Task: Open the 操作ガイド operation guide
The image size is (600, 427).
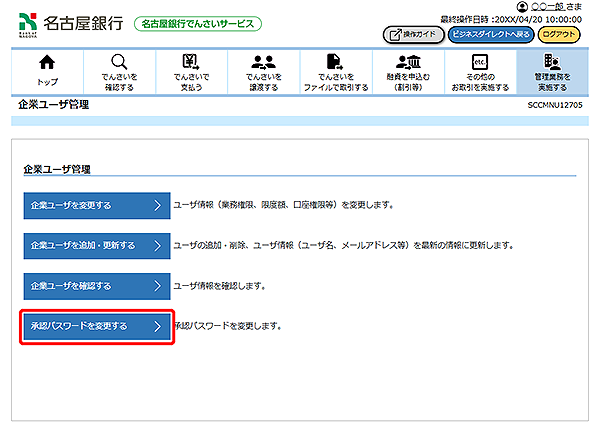Action: [x=413, y=34]
